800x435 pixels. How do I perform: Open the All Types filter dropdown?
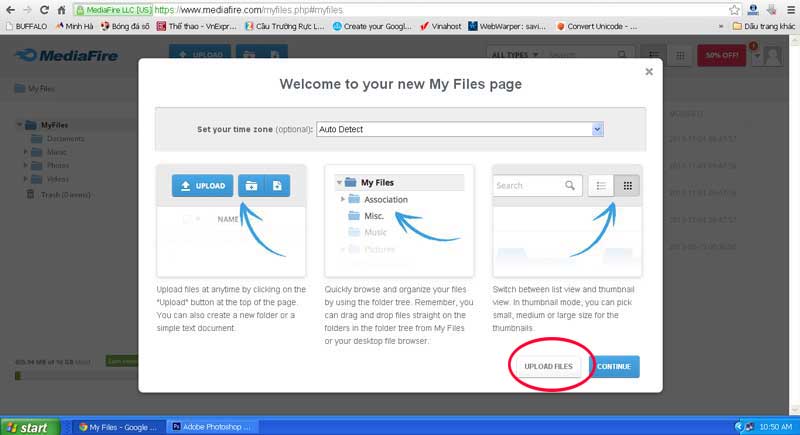515,55
